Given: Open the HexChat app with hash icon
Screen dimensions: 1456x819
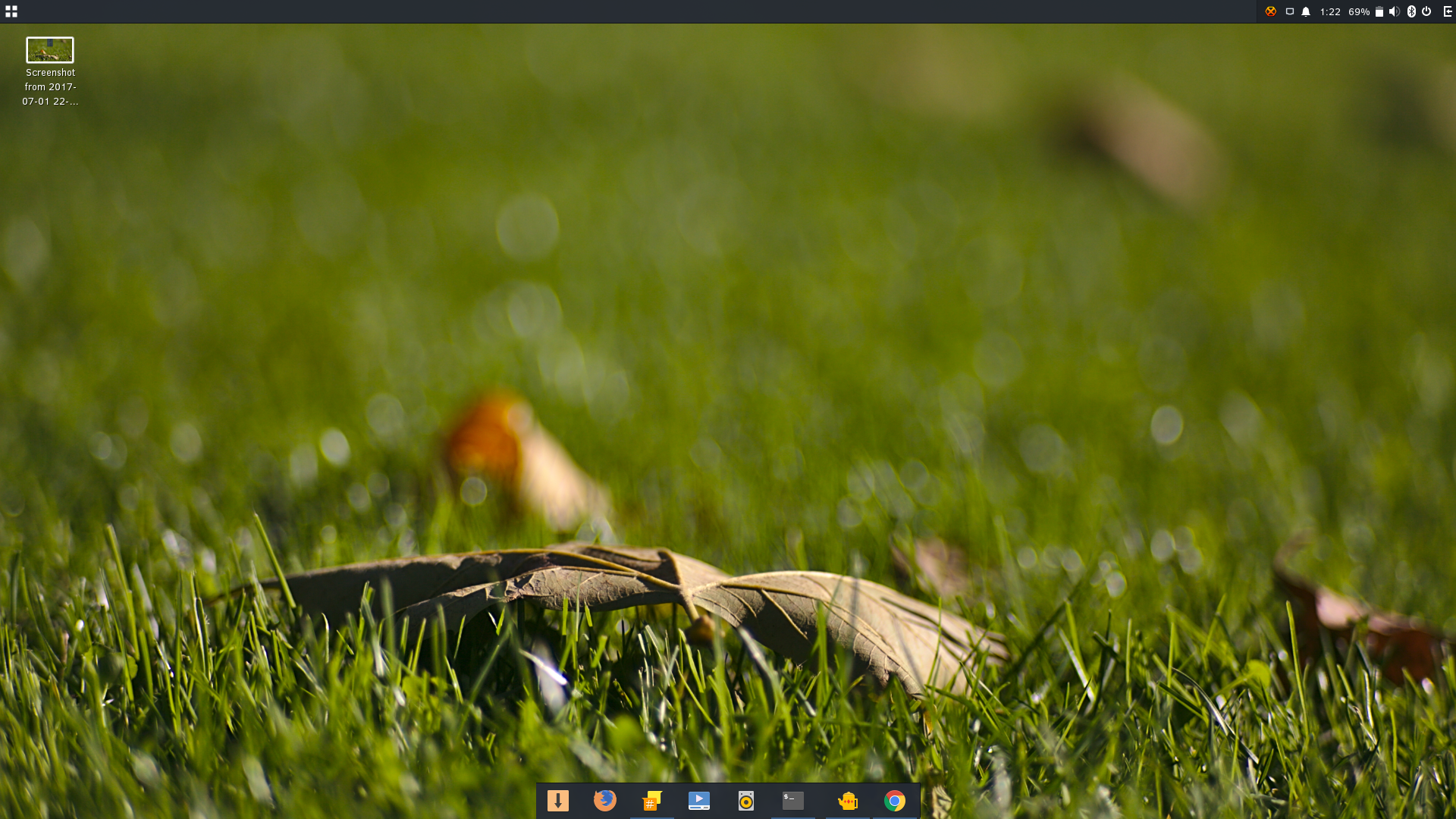Looking at the screenshot, I should pos(652,801).
